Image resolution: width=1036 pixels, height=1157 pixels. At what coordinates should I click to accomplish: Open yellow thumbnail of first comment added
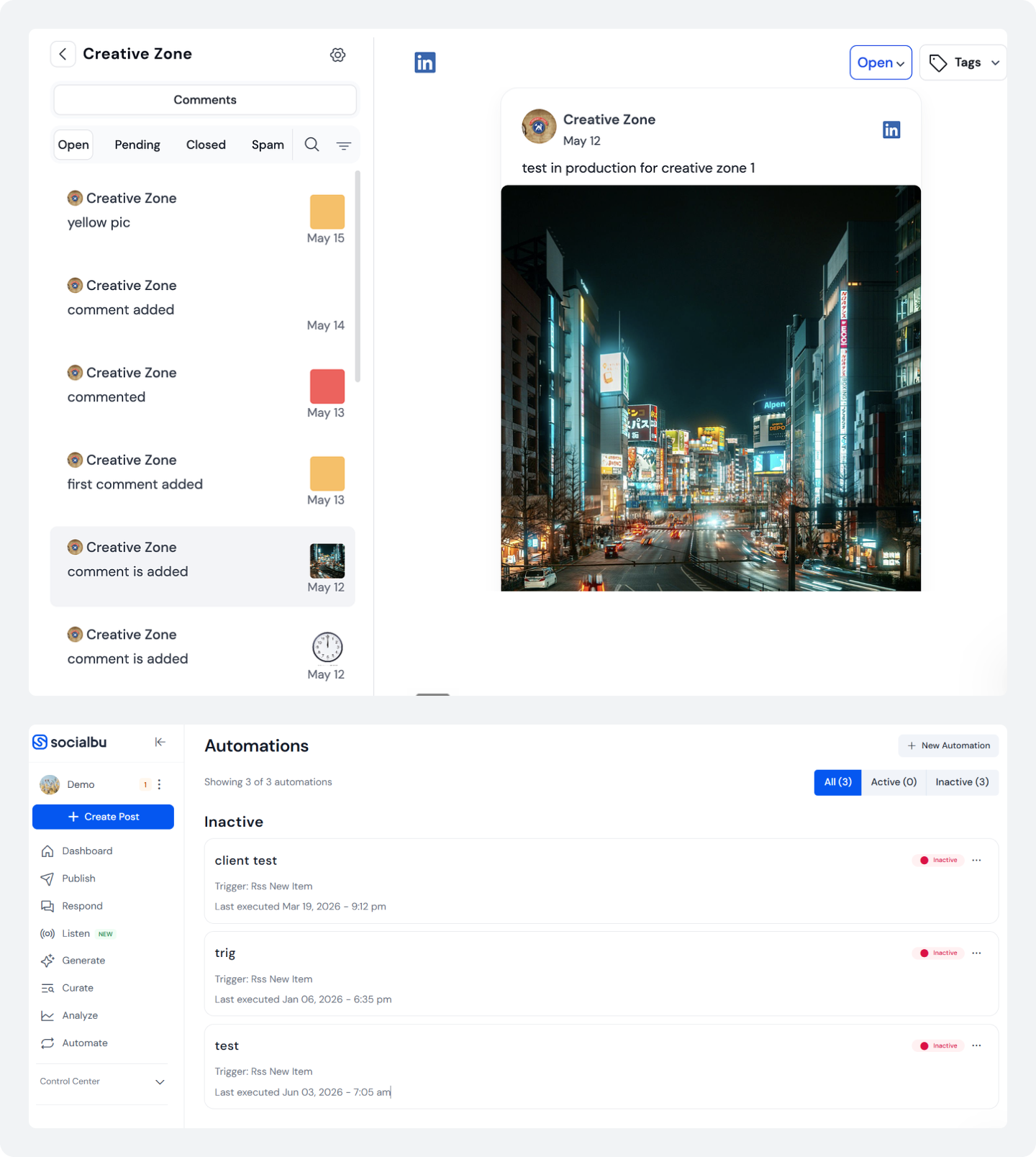pyautogui.click(x=327, y=473)
